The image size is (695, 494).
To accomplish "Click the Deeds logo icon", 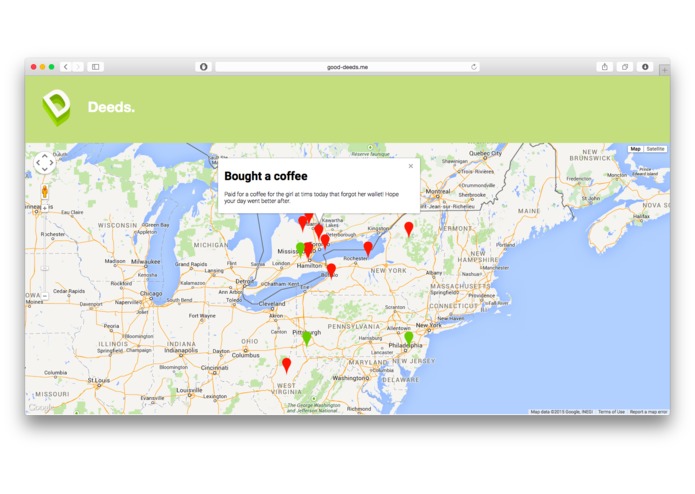I will pyautogui.click(x=56, y=108).
